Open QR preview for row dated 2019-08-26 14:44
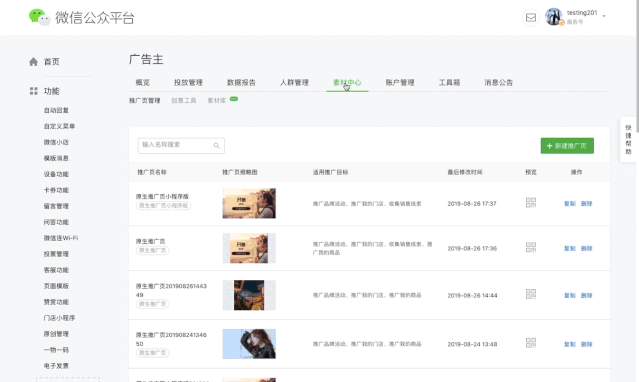This screenshot has height=382, width=639. [531, 294]
